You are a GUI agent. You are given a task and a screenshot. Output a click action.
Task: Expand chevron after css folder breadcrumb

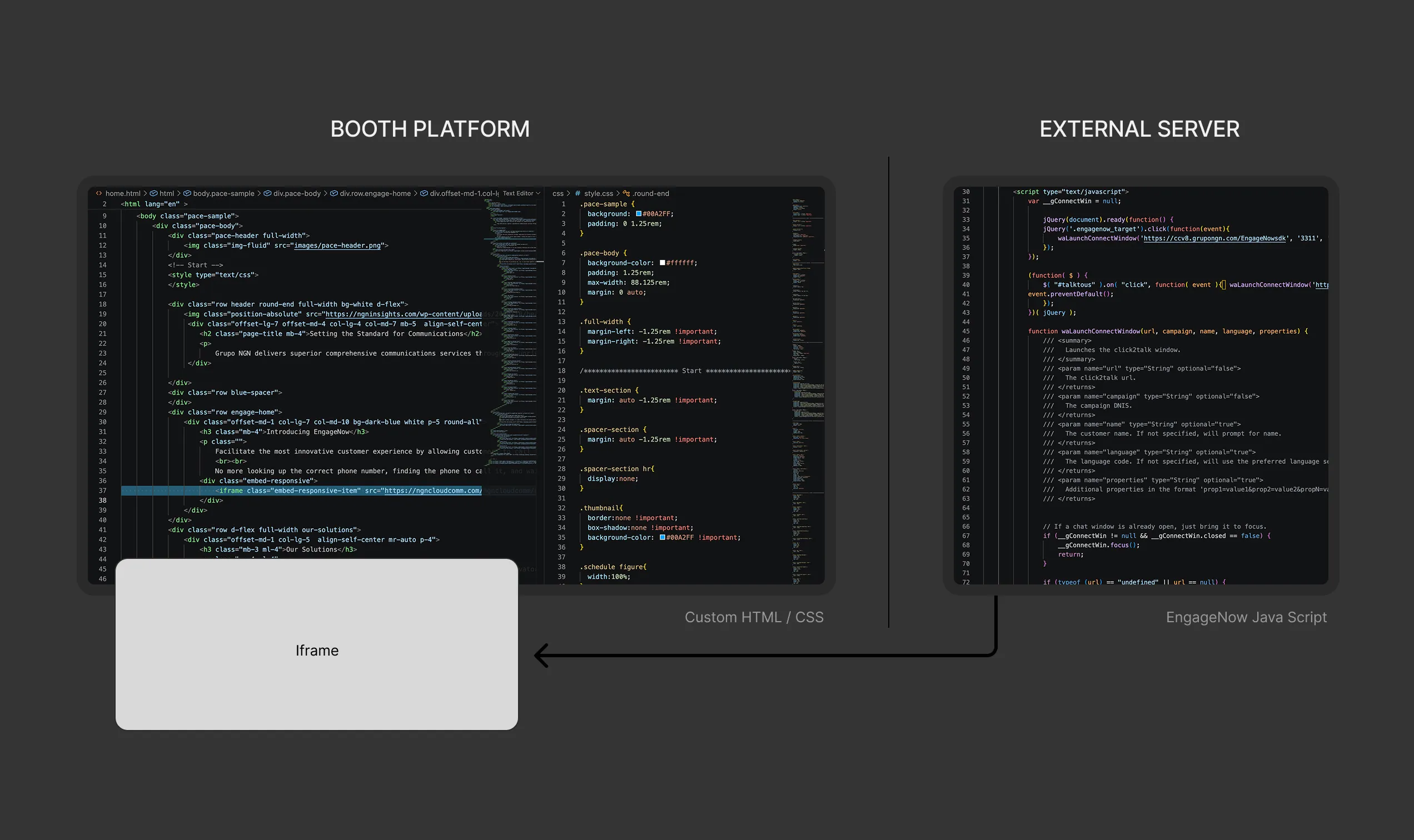point(569,193)
